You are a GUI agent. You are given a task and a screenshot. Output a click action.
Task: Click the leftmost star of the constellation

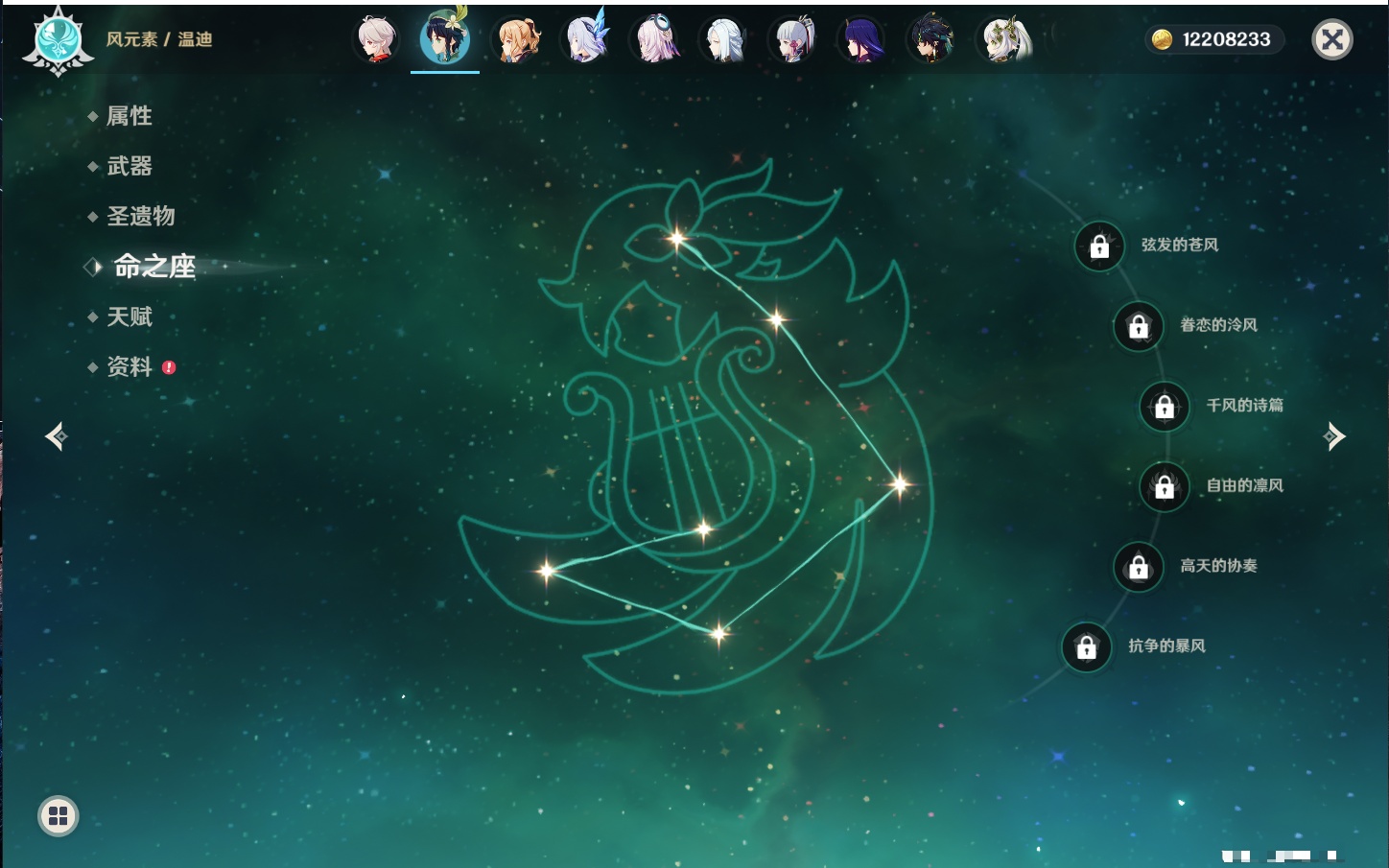pyautogui.click(x=547, y=571)
